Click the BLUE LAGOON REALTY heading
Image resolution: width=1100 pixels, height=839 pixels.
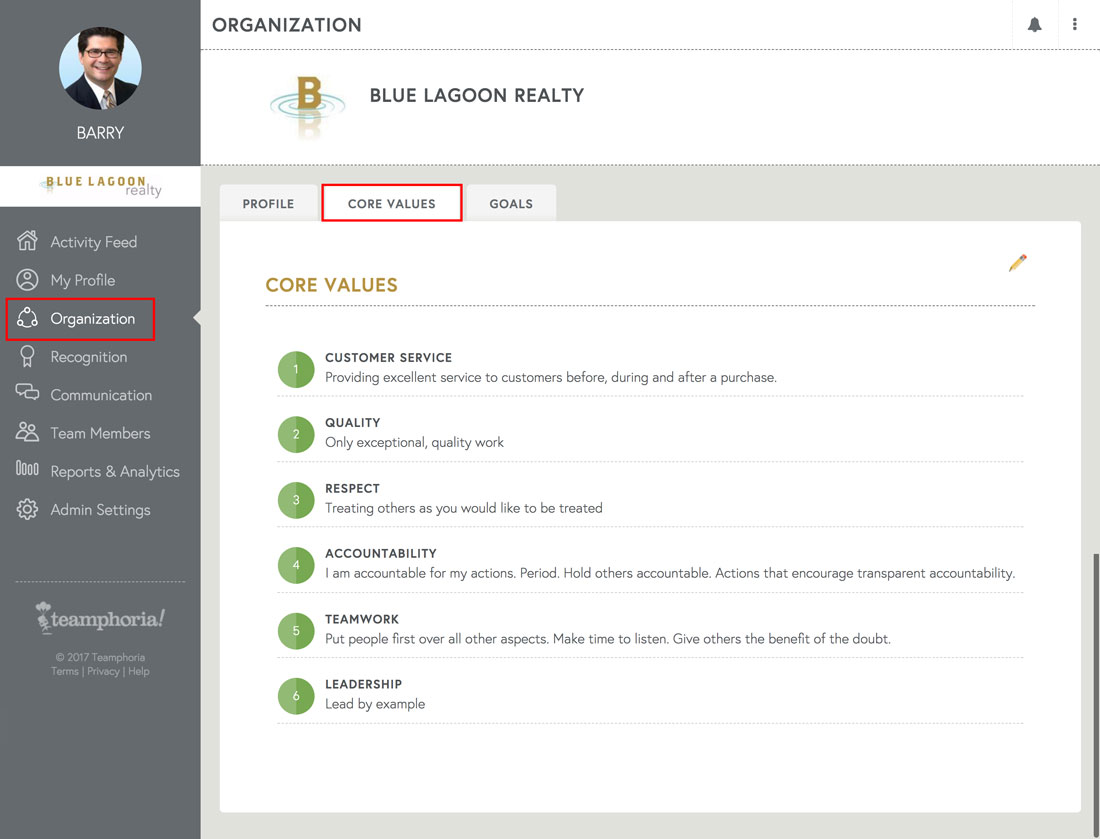coord(477,95)
